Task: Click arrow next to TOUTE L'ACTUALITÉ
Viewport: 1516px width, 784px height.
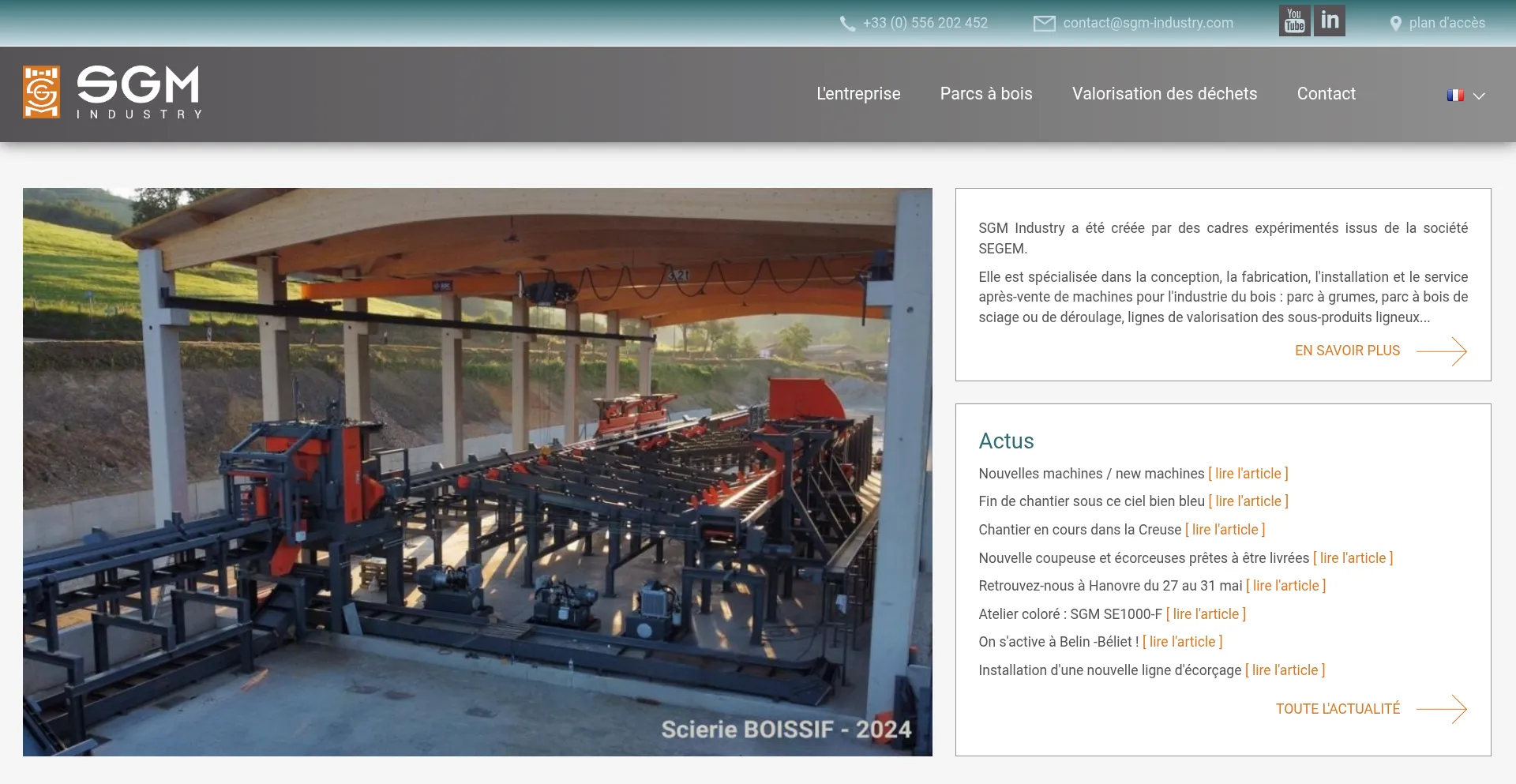Action: 1442,709
